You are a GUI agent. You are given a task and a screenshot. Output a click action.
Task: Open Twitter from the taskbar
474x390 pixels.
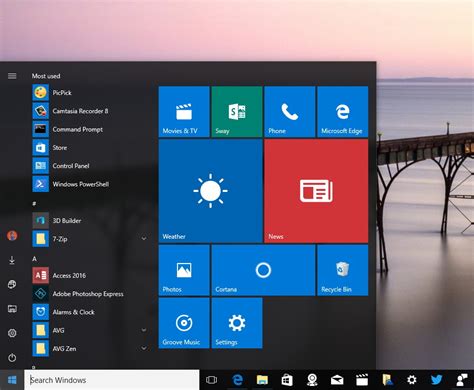[x=436, y=380]
